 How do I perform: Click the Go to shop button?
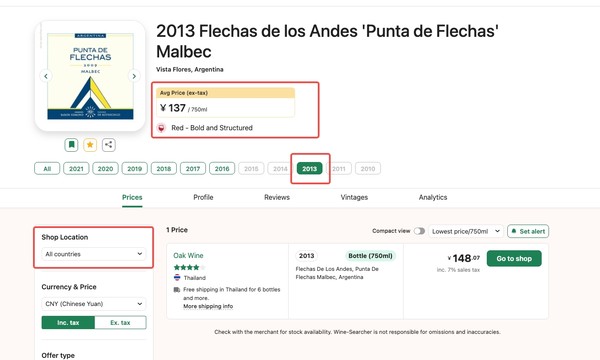[514, 259]
